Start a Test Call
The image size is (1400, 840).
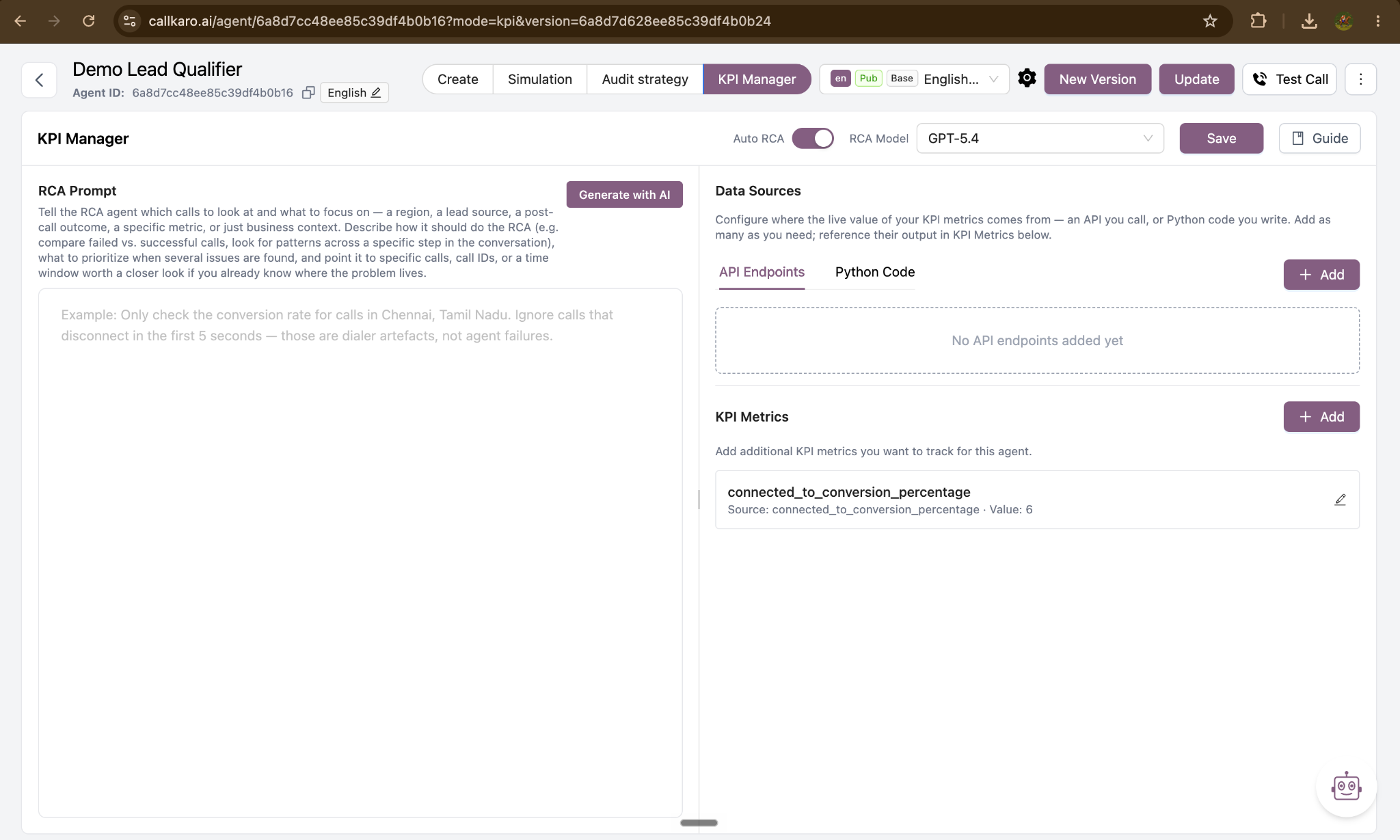[x=1289, y=79]
